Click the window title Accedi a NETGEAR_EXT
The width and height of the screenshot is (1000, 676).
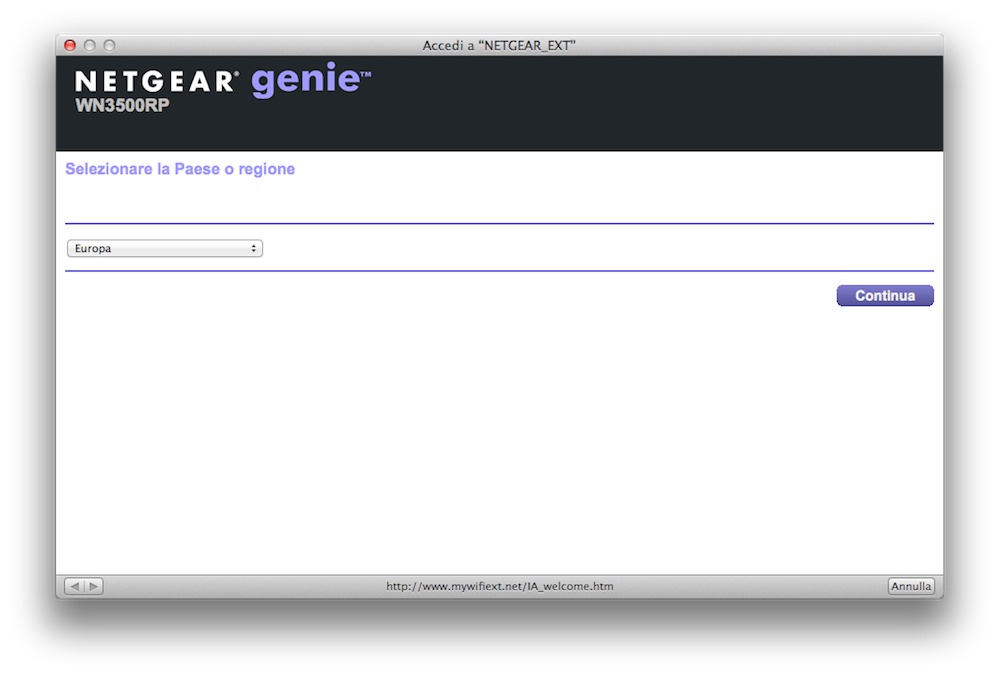pyautogui.click(x=499, y=45)
